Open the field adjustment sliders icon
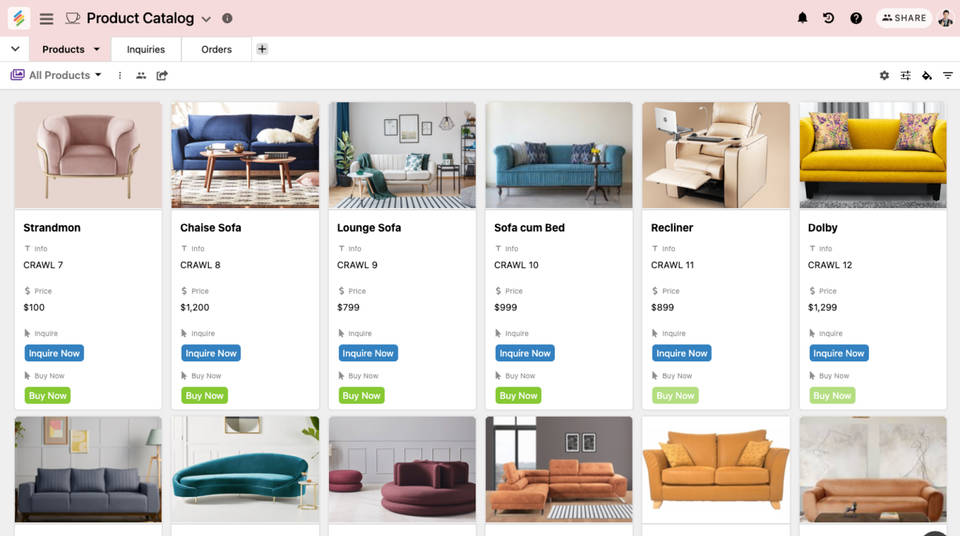The height and width of the screenshot is (536, 960). (x=906, y=75)
